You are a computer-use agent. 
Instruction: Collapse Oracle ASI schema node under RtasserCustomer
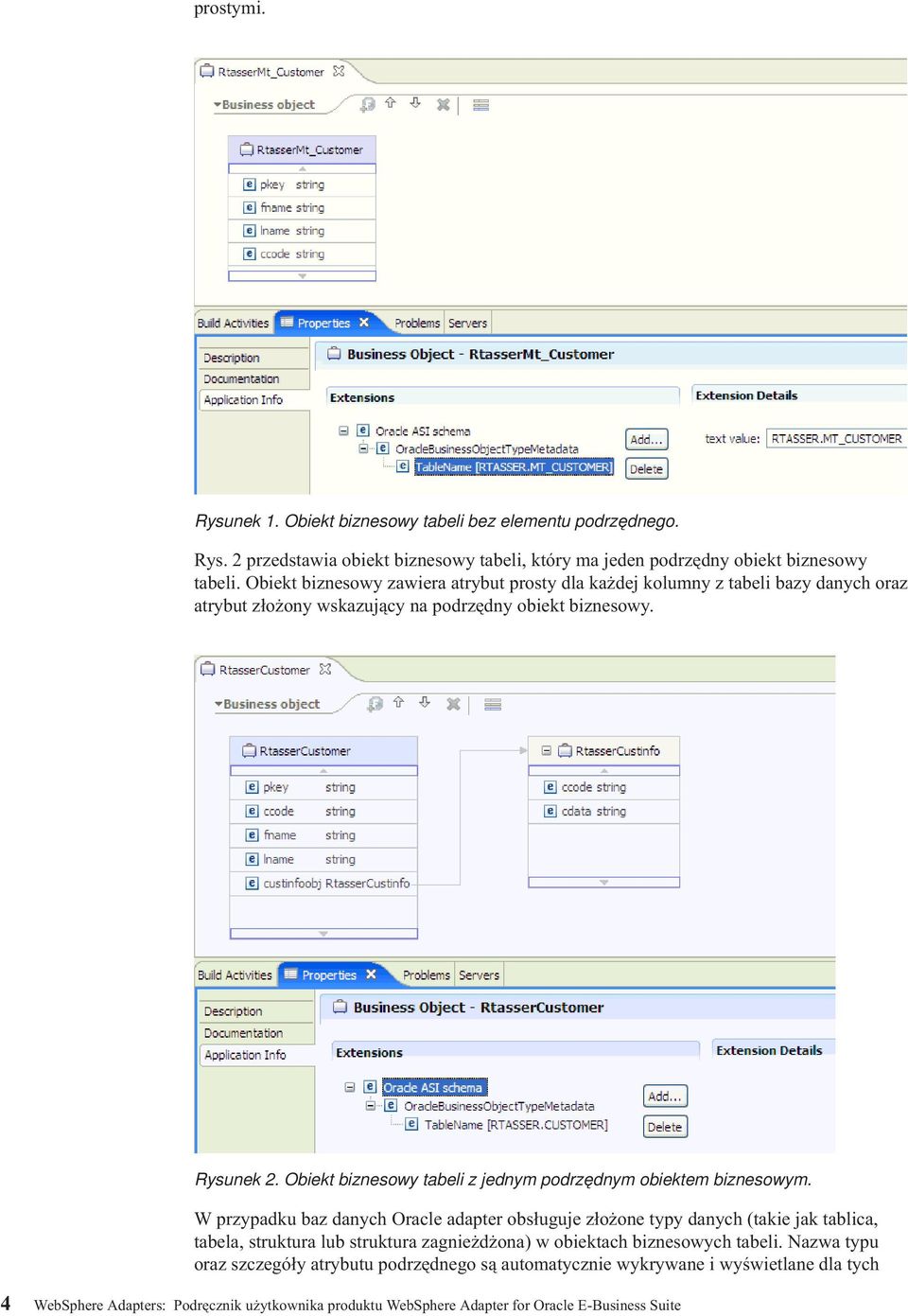click(350, 1087)
